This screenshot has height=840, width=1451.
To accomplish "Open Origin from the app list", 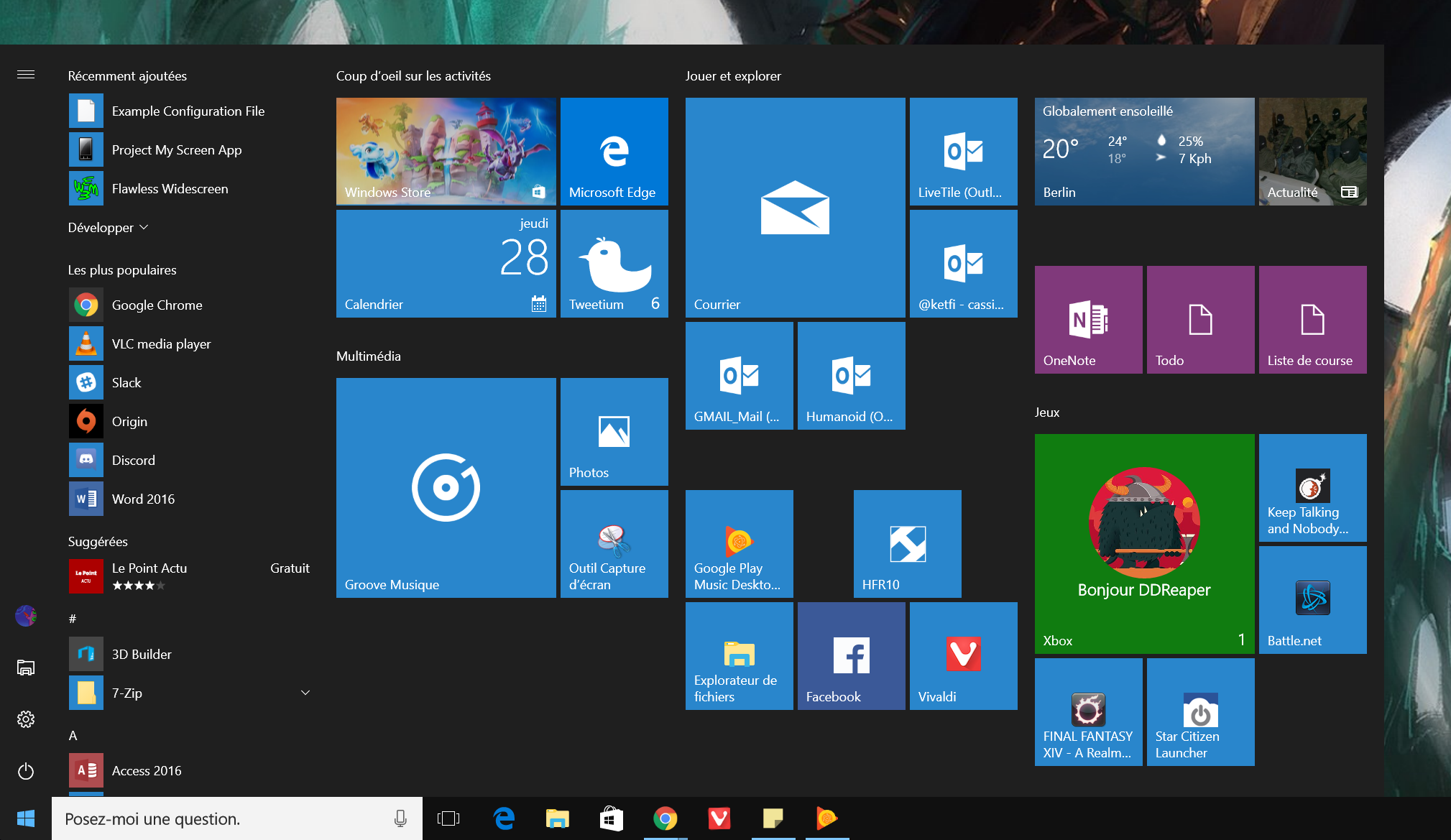I will (x=190, y=422).
